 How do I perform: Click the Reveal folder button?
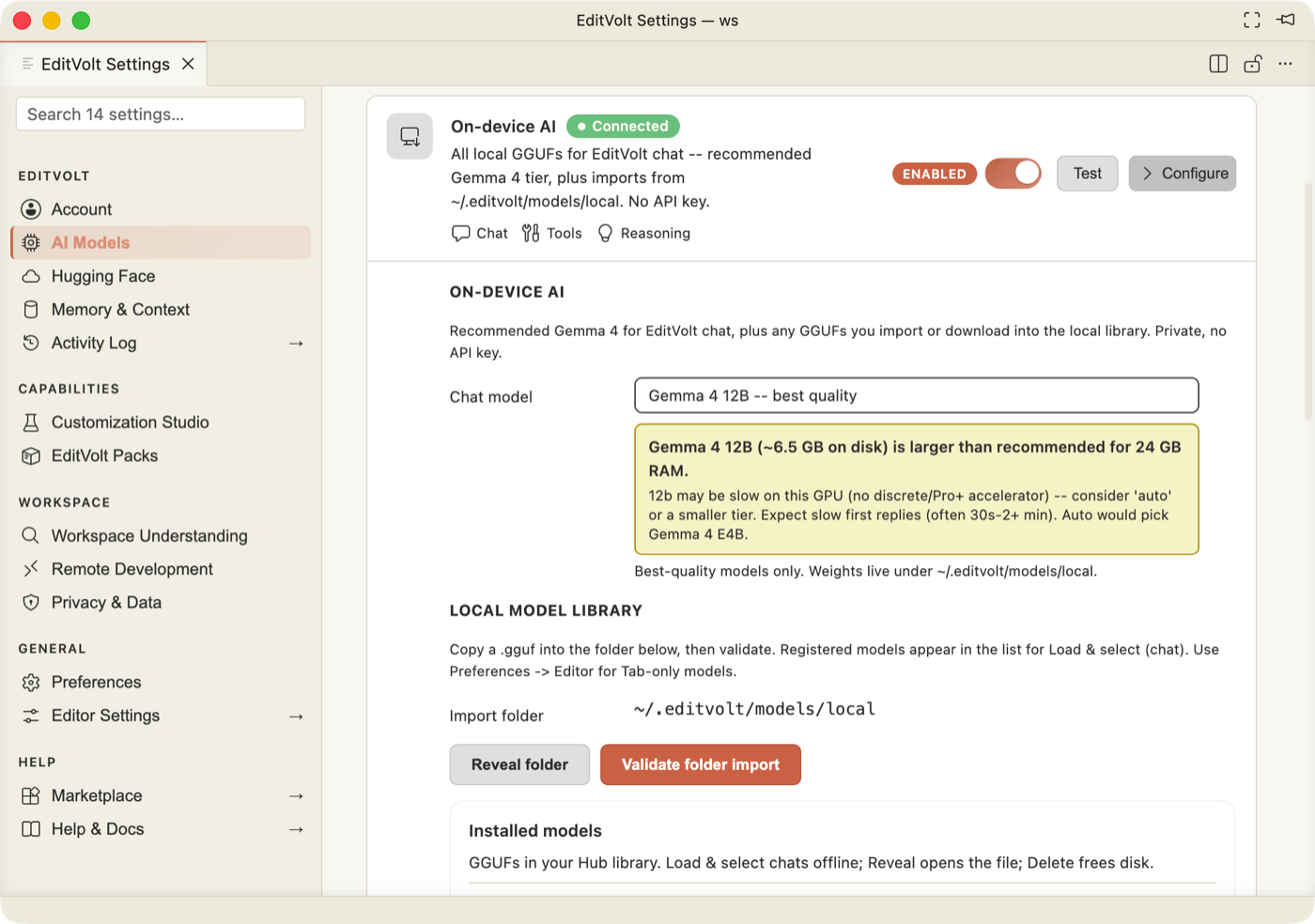(519, 764)
